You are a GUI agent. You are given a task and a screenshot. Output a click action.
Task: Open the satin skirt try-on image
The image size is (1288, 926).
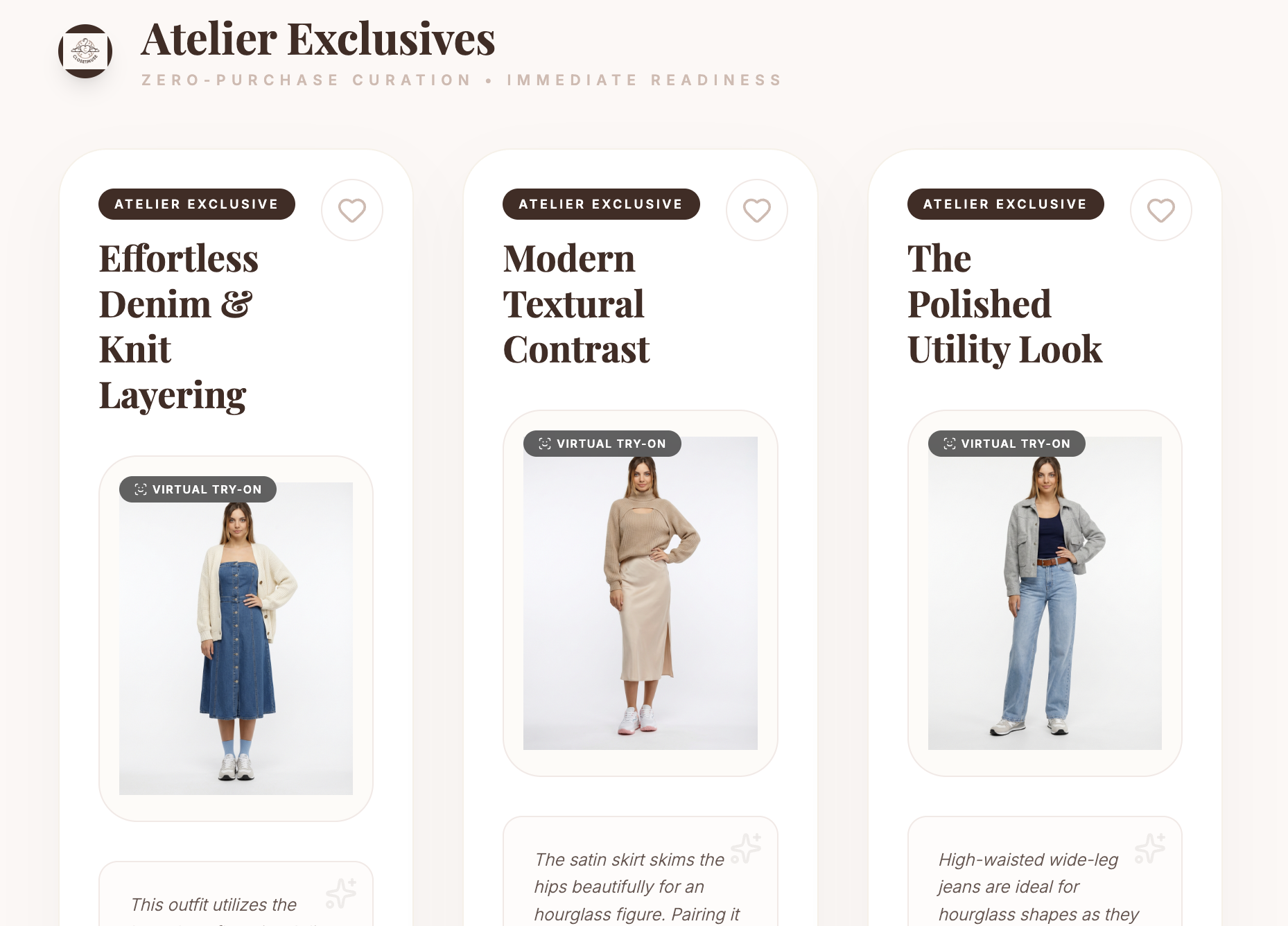[x=641, y=593]
